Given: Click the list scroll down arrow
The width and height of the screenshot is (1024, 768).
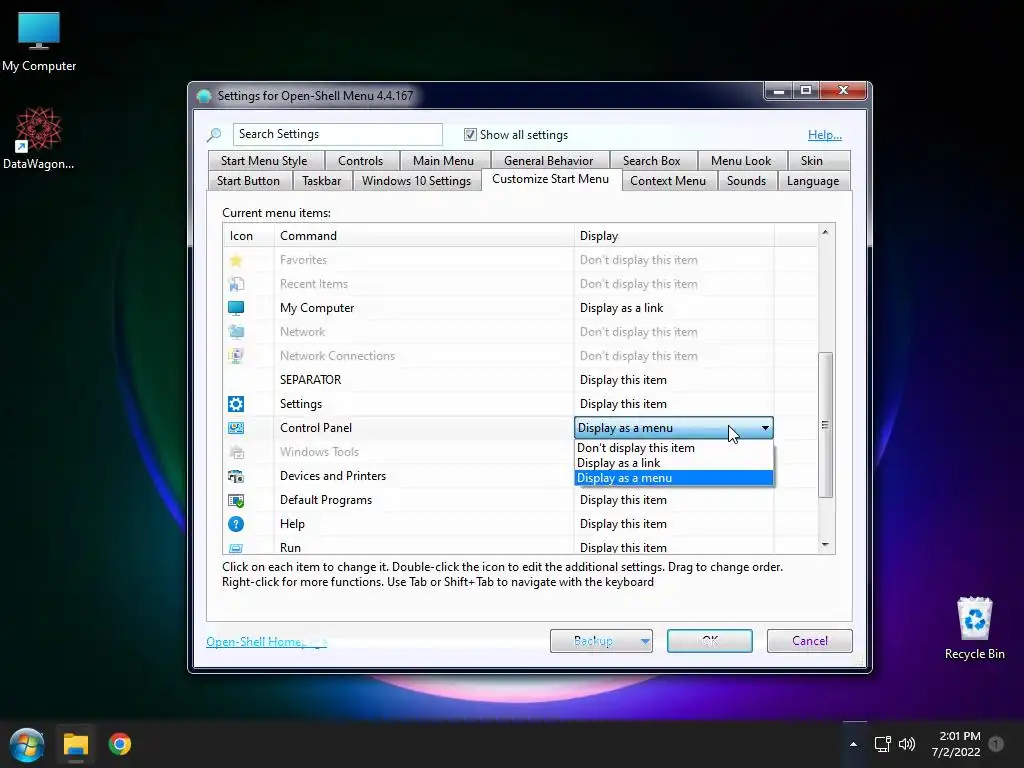Looking at the screenshot, I should tap(825, 545).
